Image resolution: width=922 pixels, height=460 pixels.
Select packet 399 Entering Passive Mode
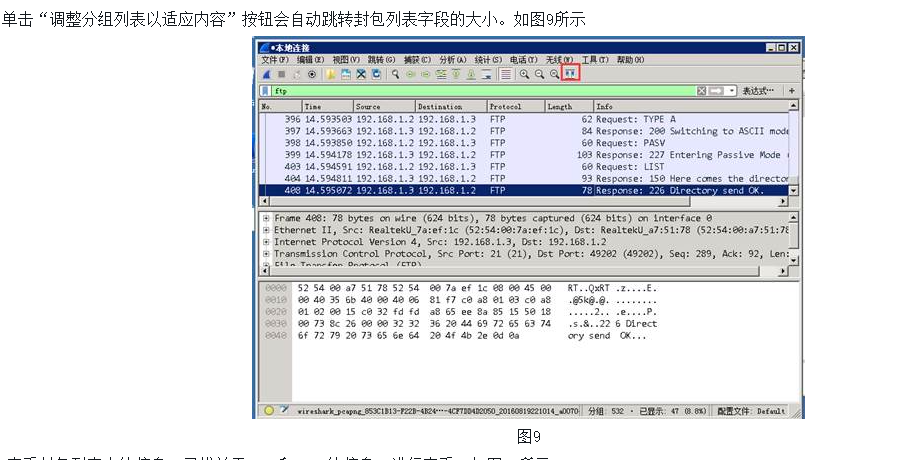524,155
